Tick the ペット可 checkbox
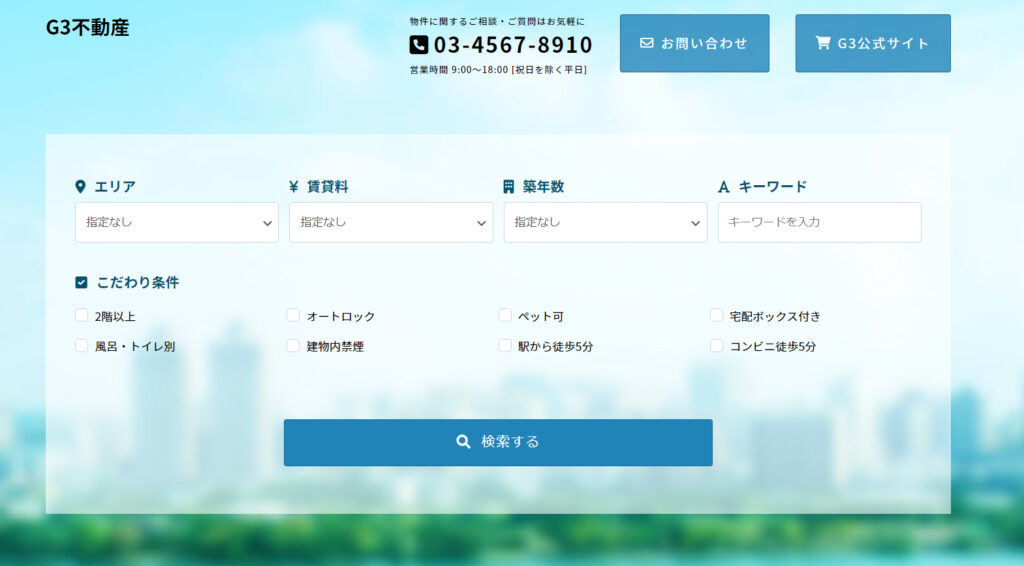 [505, 316]
